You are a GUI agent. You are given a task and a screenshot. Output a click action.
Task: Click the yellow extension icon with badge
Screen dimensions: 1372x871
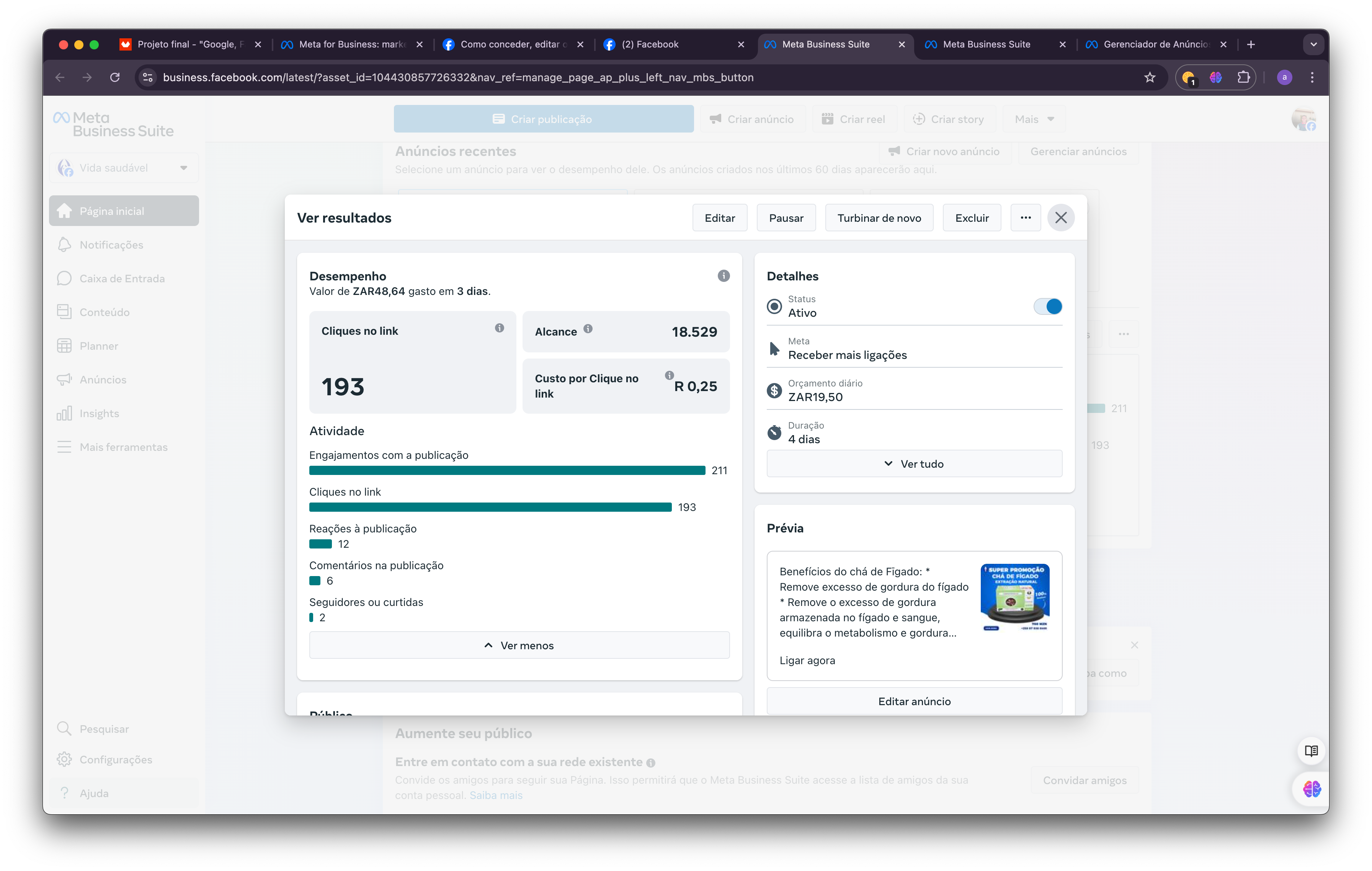[1189, 77]
